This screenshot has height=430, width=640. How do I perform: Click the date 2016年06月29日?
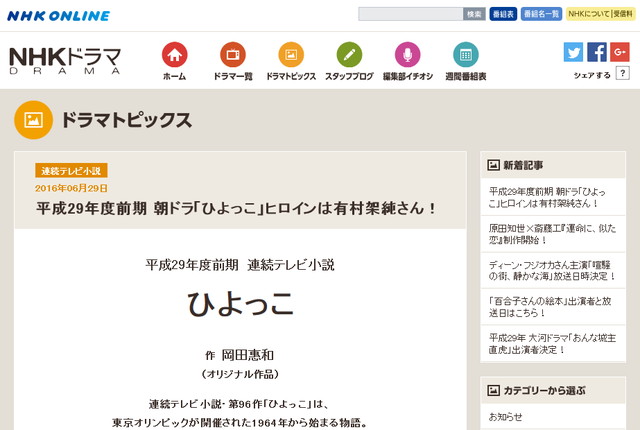[71, 188]
